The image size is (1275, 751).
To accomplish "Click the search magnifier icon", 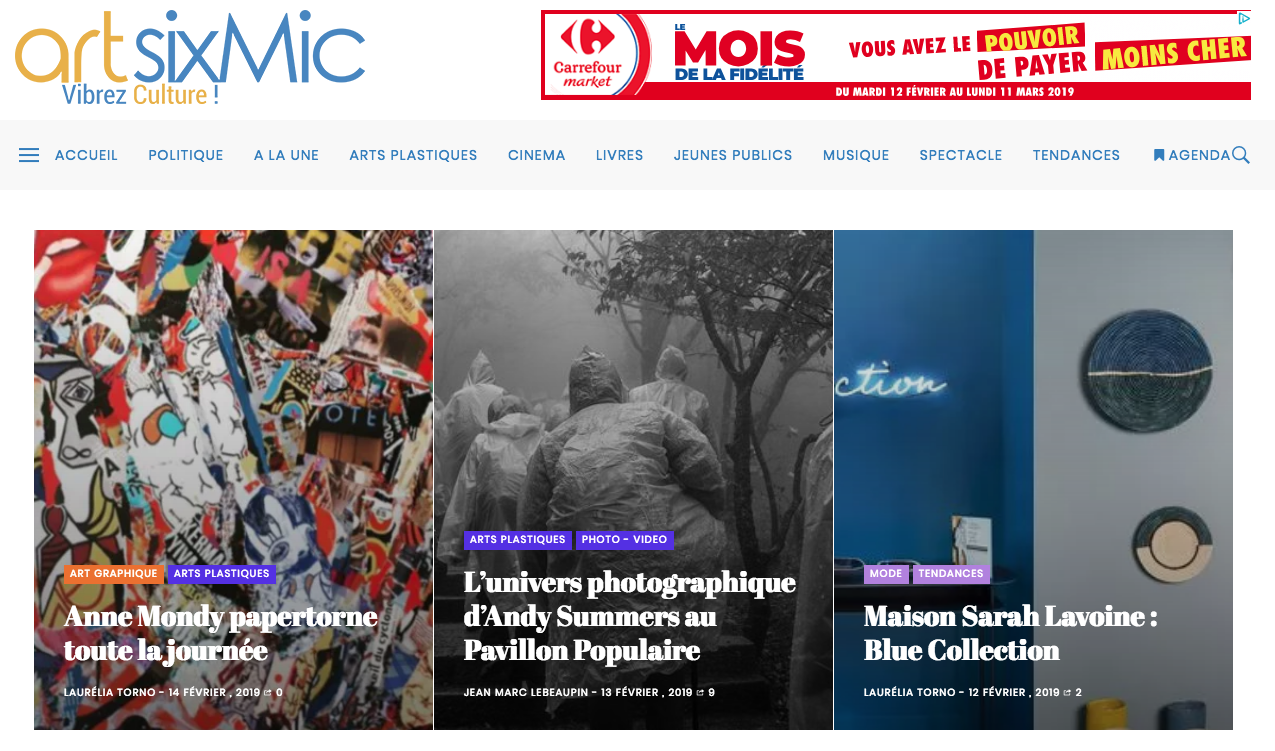I will [x=1241, y=155].
